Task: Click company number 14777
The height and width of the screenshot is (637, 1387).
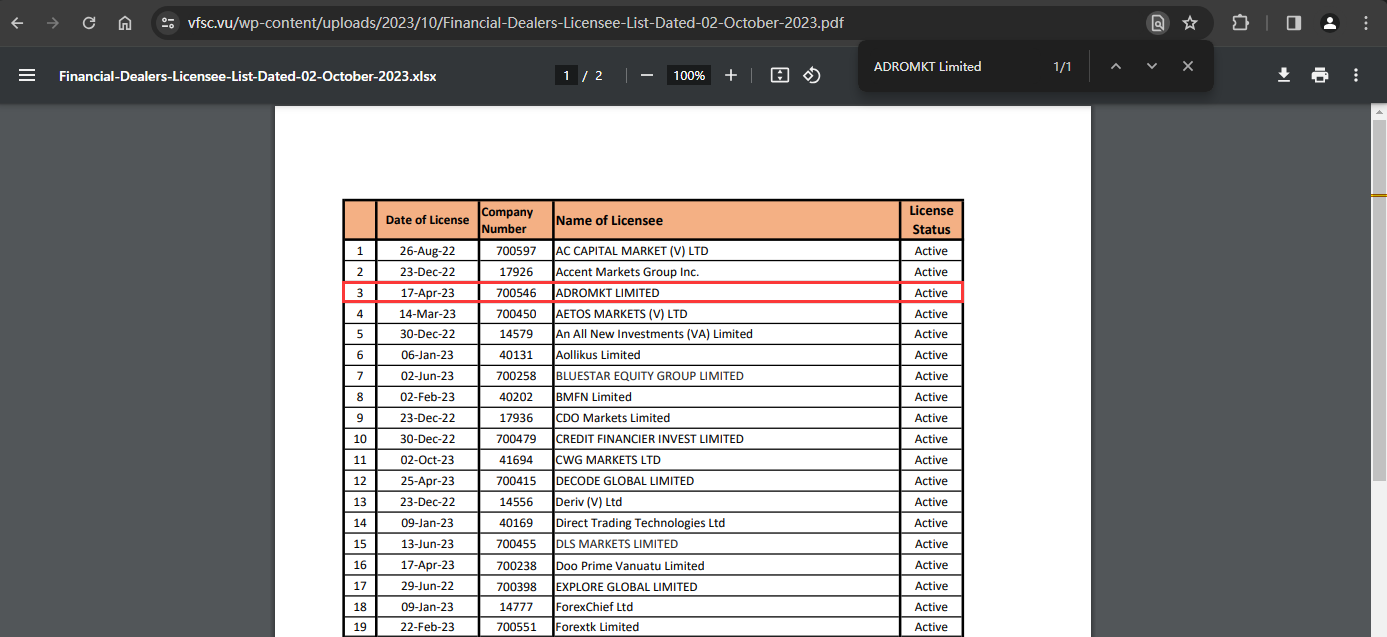Action: 516,607
